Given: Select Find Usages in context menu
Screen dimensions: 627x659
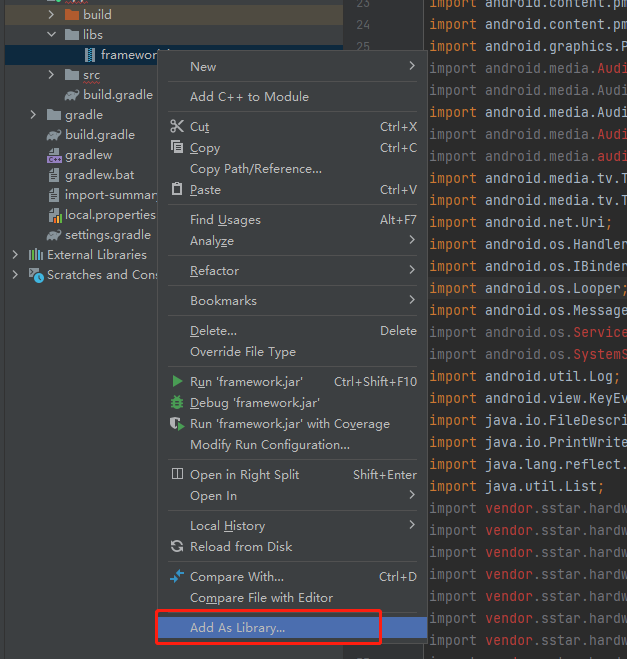Looking at the screenshot, I should (292, 219).
